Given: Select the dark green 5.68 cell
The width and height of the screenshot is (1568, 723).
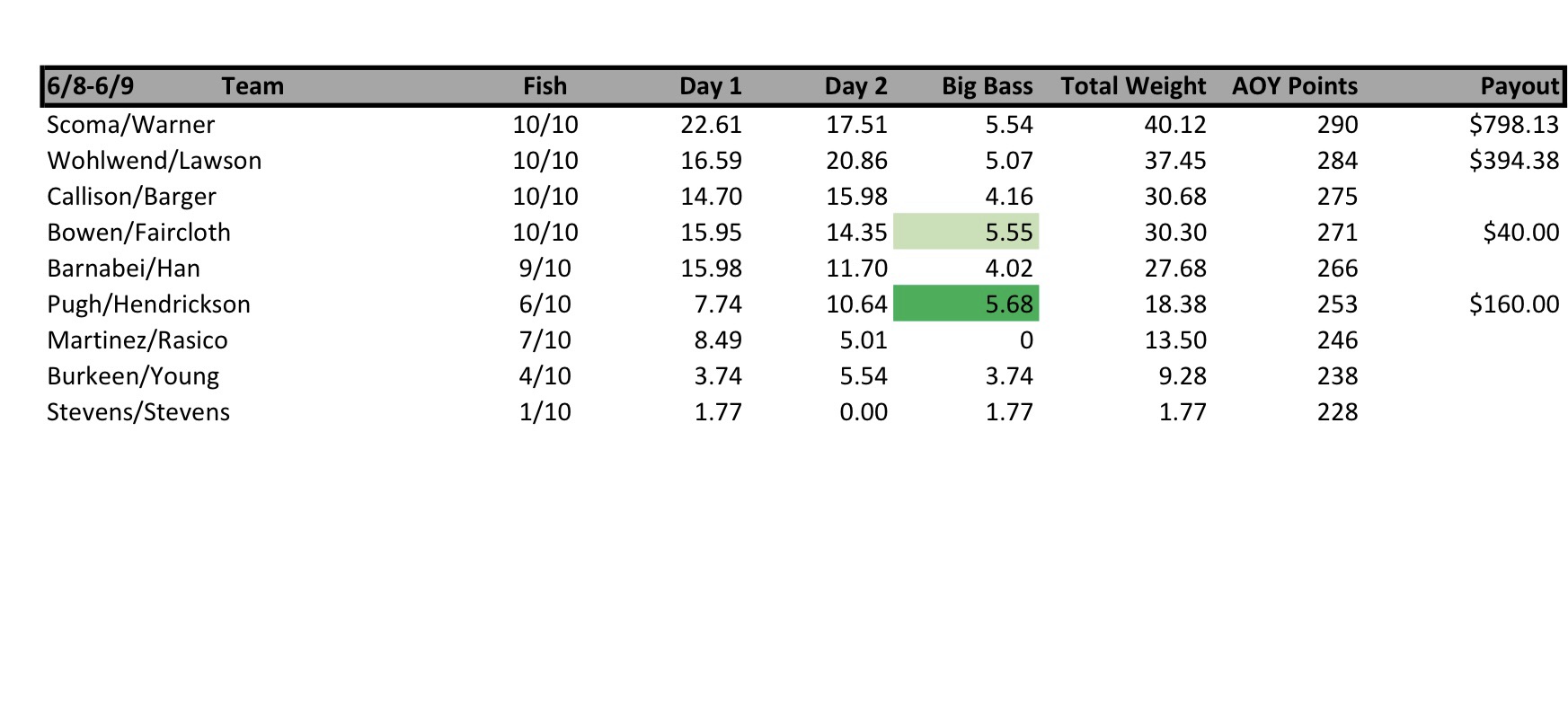Looking at the screenshot, I should pos(966,304).
